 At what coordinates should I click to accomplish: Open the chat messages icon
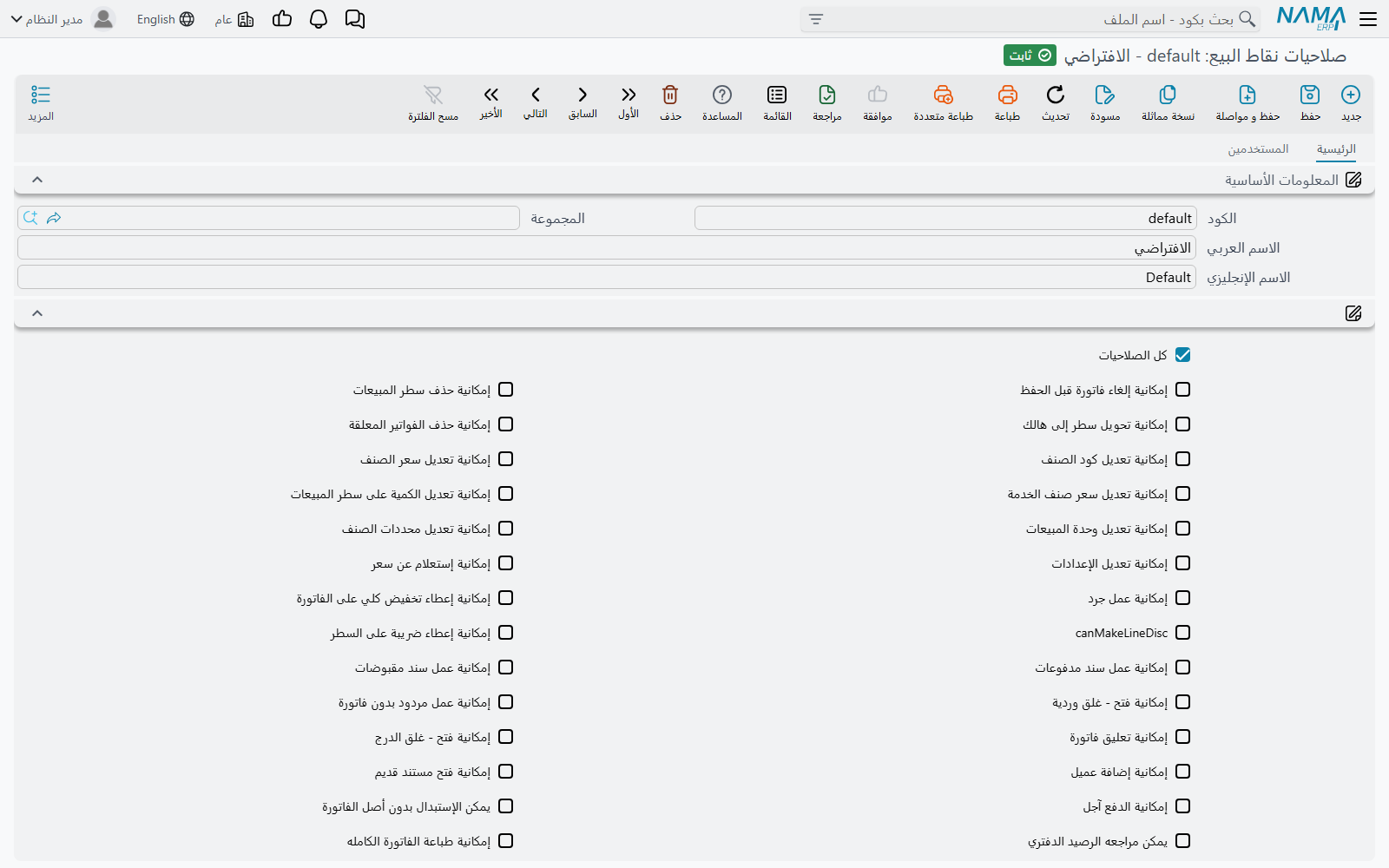pos(355,19)
